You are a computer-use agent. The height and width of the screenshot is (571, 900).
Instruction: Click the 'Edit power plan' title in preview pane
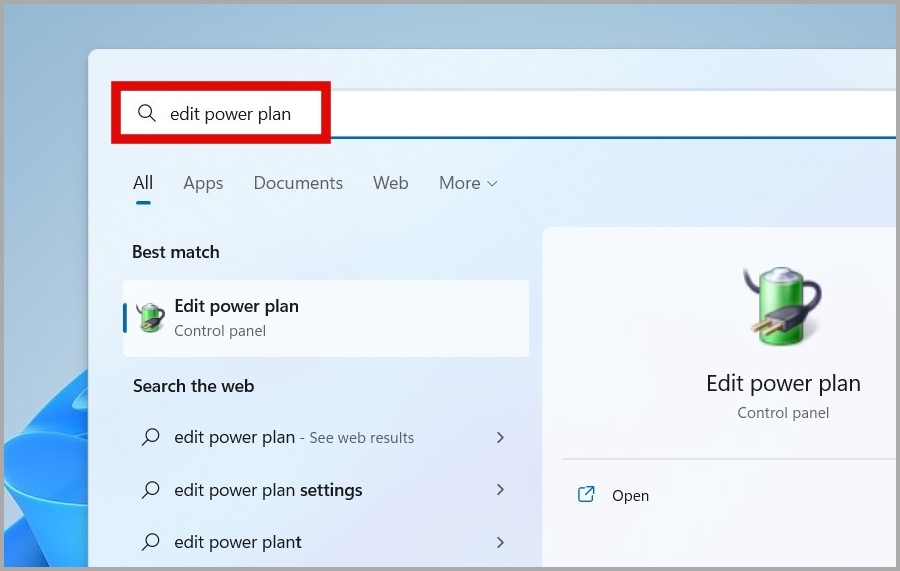click(783, 383)
